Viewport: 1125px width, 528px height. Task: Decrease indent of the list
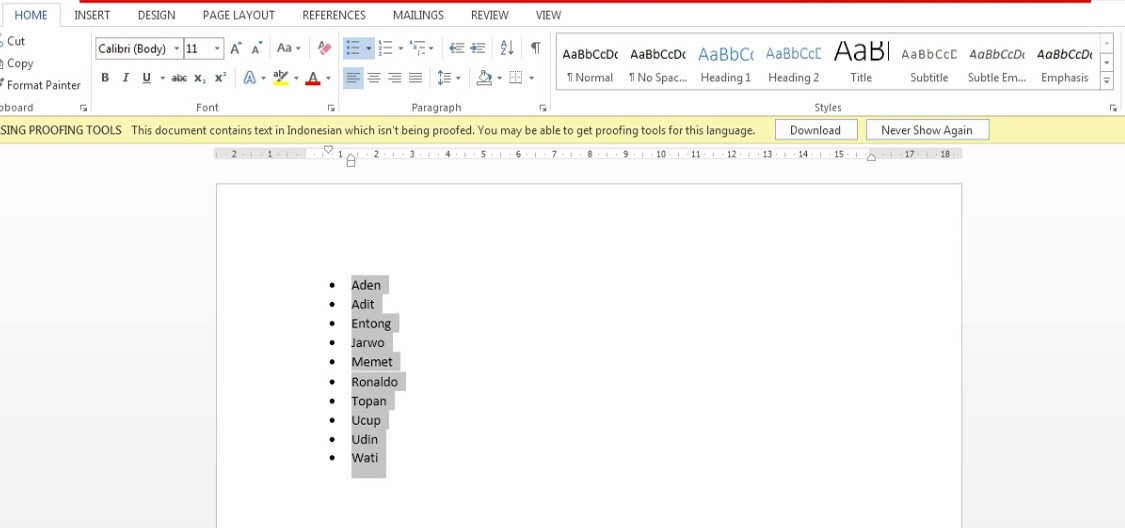pos(456,48)
